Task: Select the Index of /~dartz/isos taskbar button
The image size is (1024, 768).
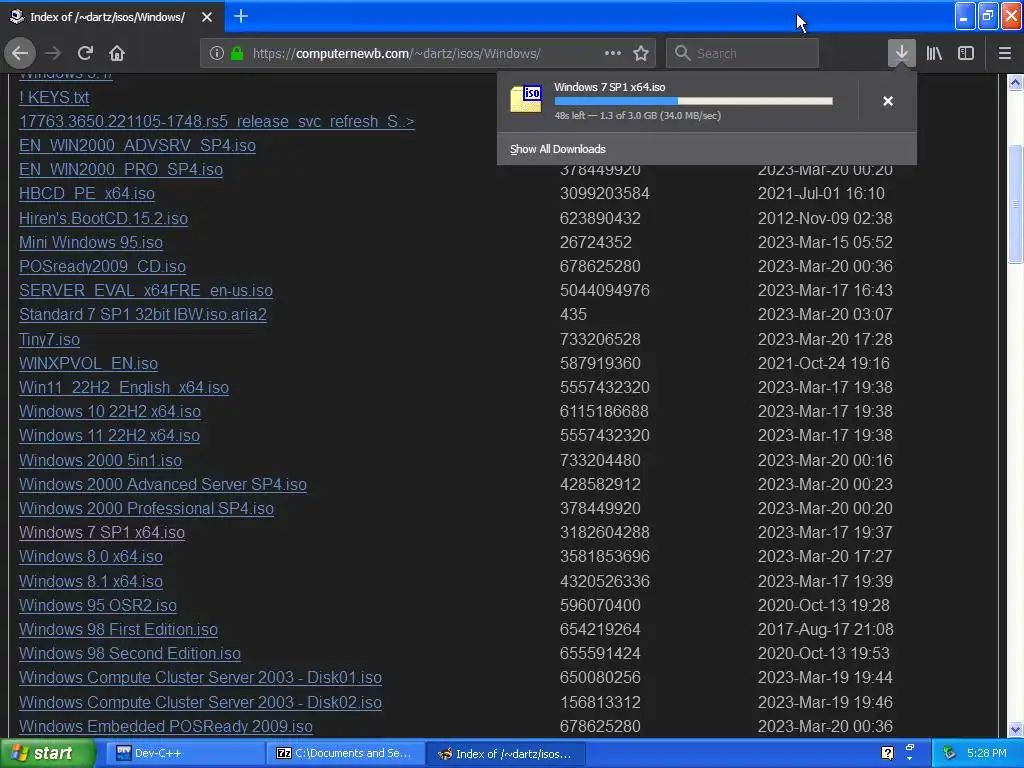Action: (505, 753)
